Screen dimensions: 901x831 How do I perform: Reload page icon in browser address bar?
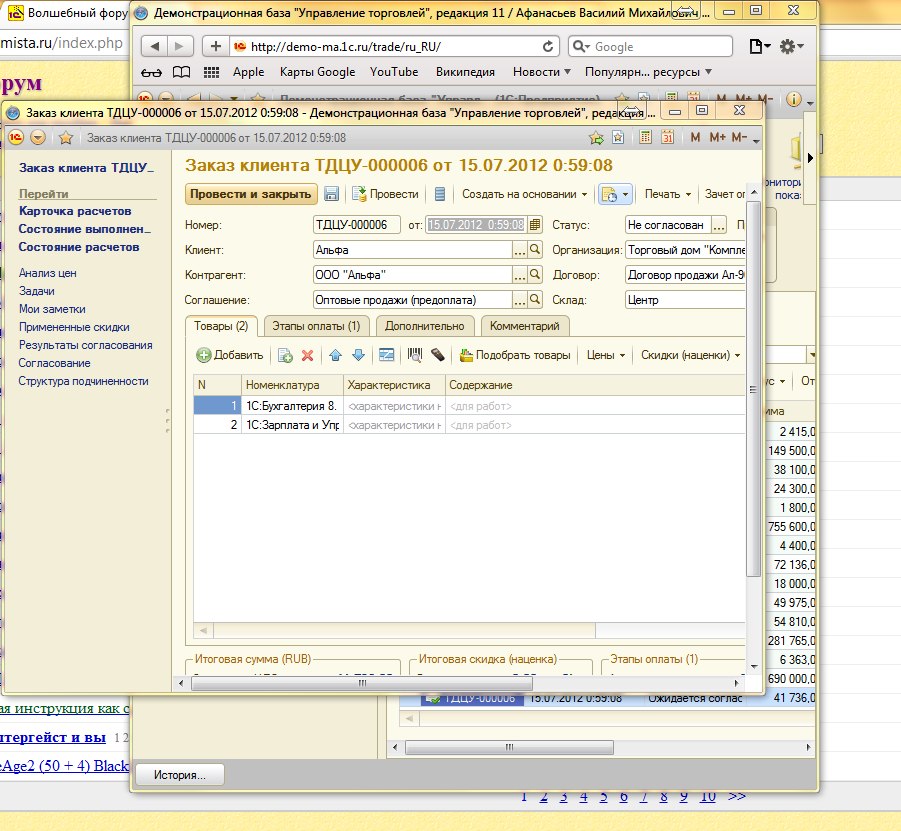548,47
